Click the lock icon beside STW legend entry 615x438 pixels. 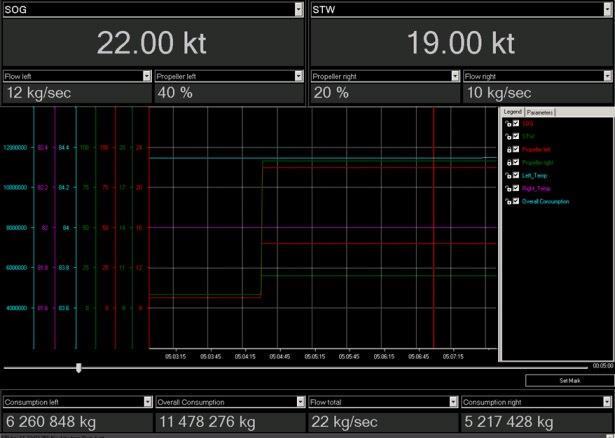tap(509, 137)
